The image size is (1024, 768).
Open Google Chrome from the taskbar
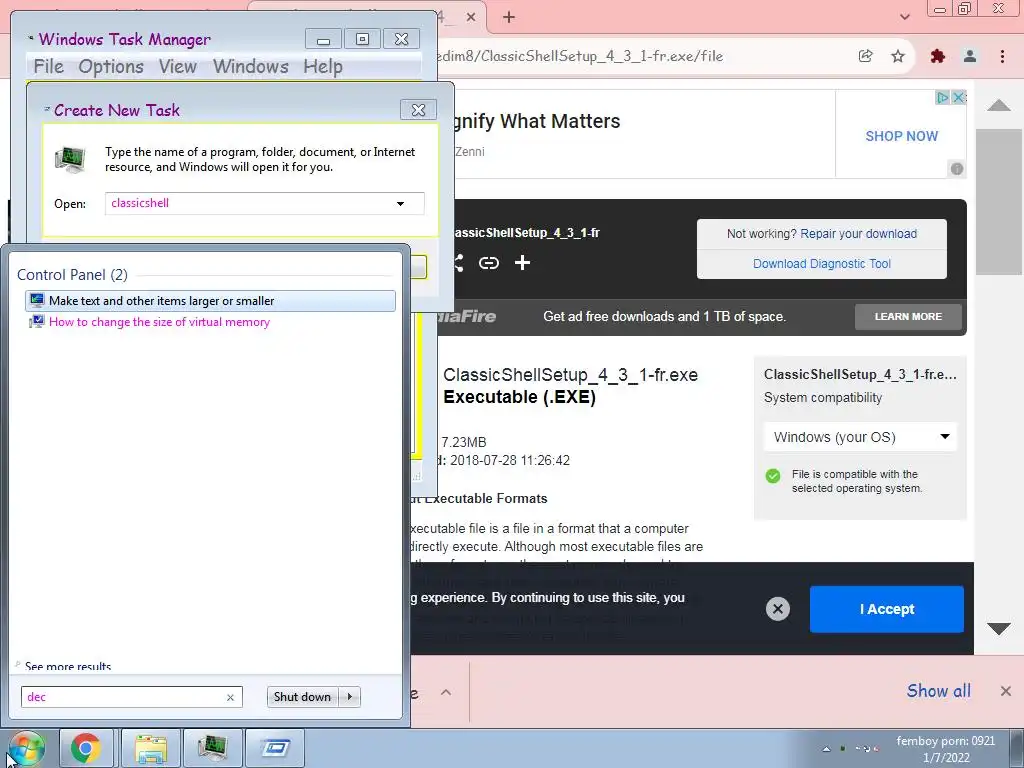click(x=86, y=748)
